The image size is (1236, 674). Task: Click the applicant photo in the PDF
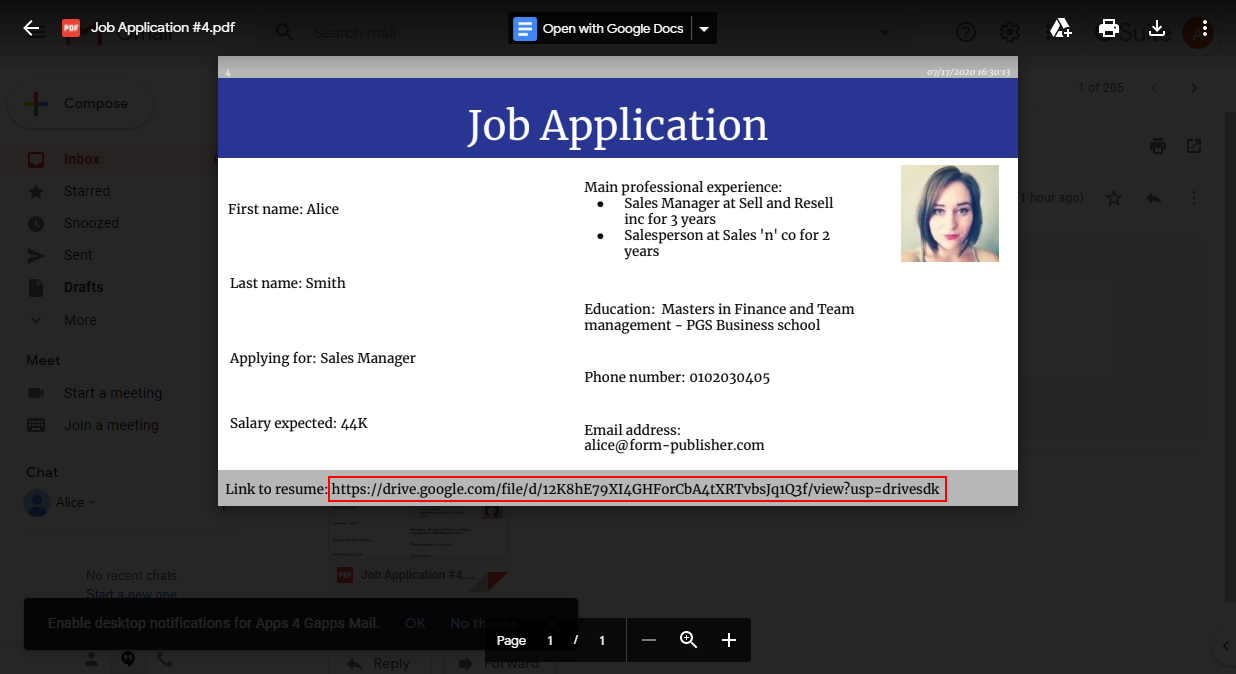(x=950, y=214)
